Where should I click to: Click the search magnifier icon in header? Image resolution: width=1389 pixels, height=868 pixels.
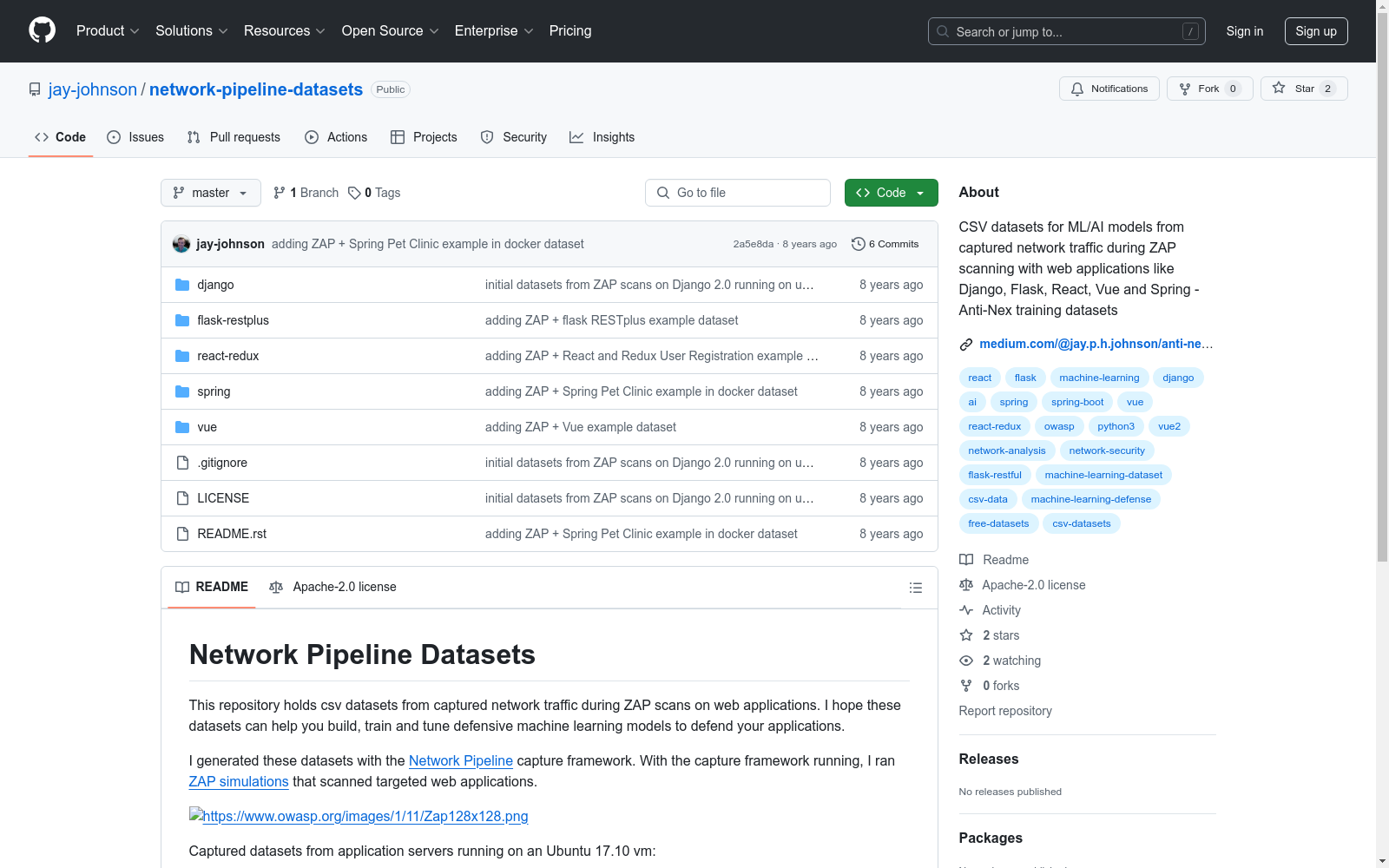pos(943,31)
